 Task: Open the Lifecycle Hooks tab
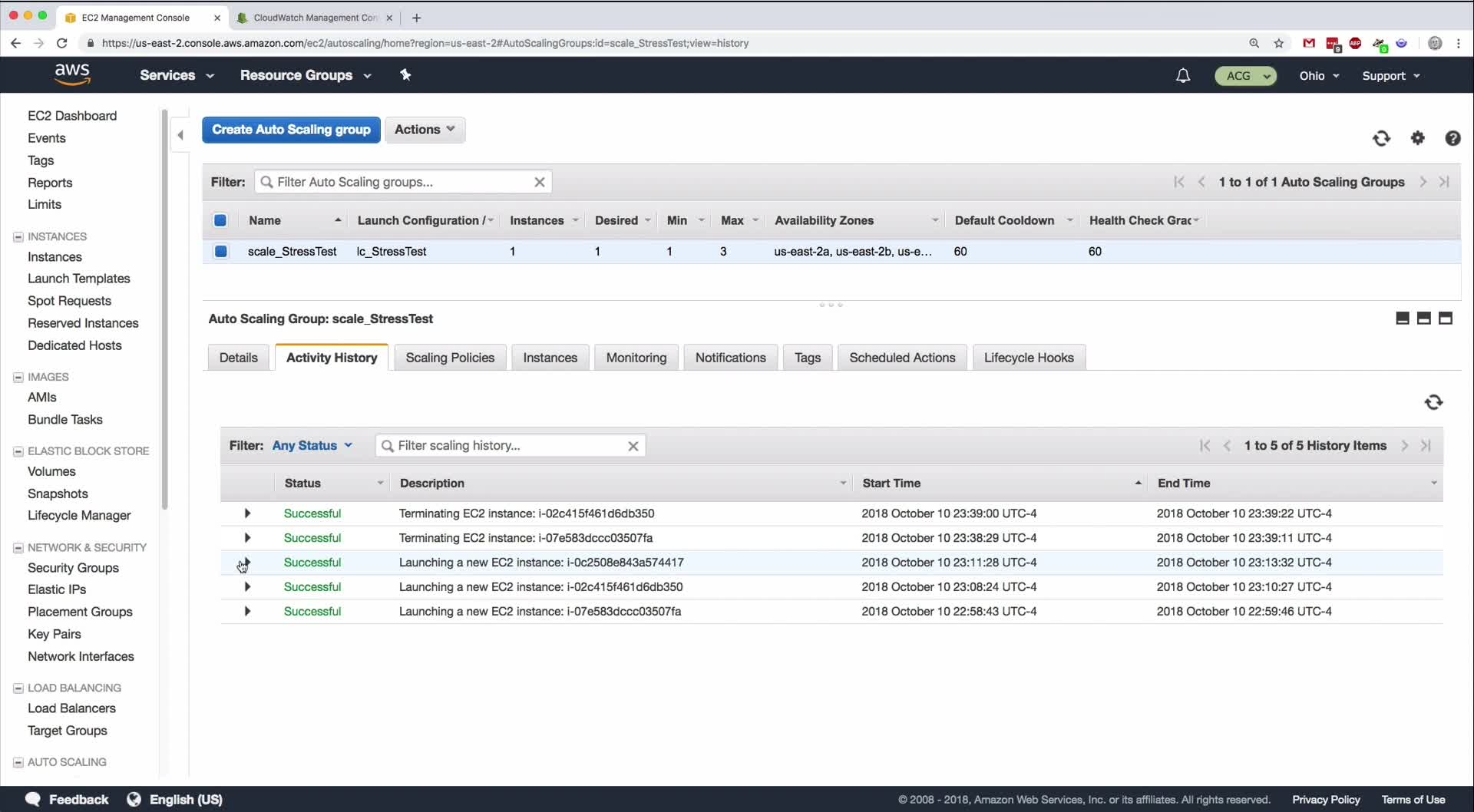click(1028, 358)
